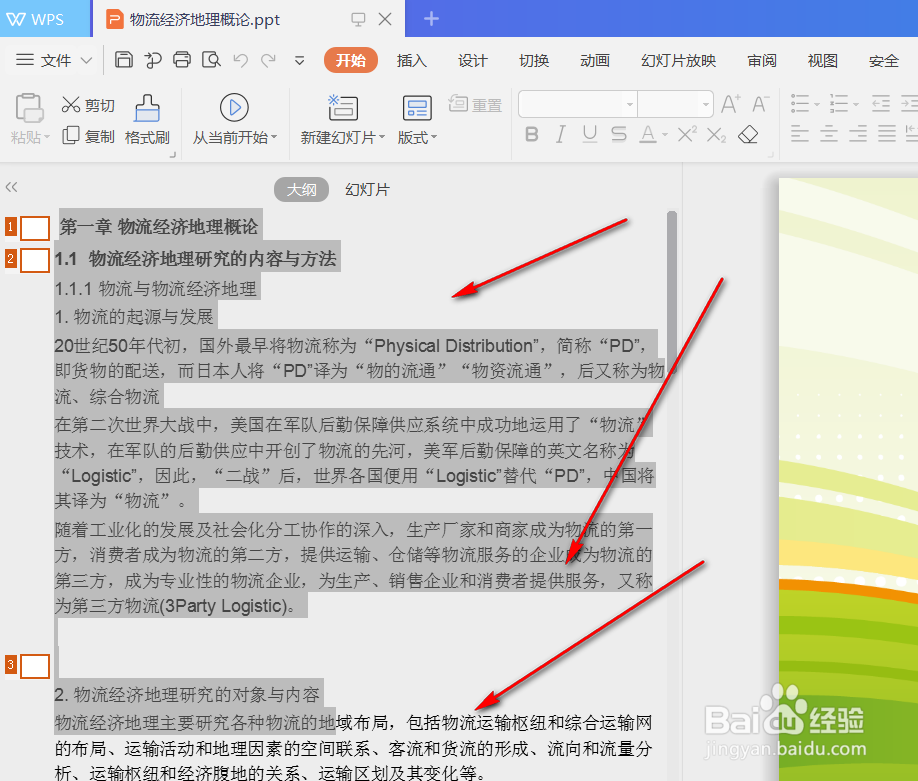Screen dimensions: 918x781
Task: Insert a new slide with 新建幻灯片
Action: coord(341,120)
